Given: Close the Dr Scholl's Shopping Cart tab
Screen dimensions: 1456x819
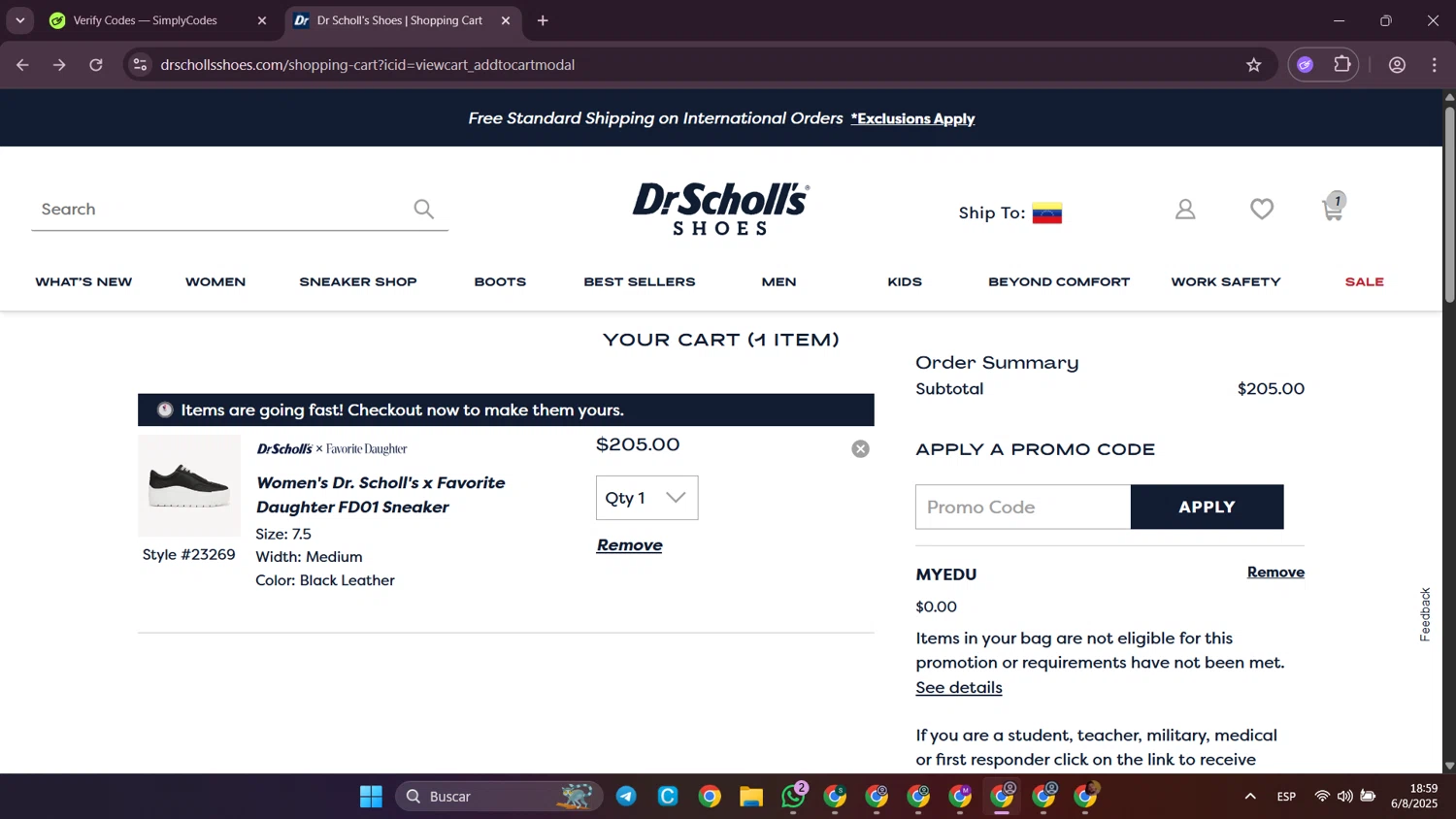Looking at the screenshot, I should [505, 20].
